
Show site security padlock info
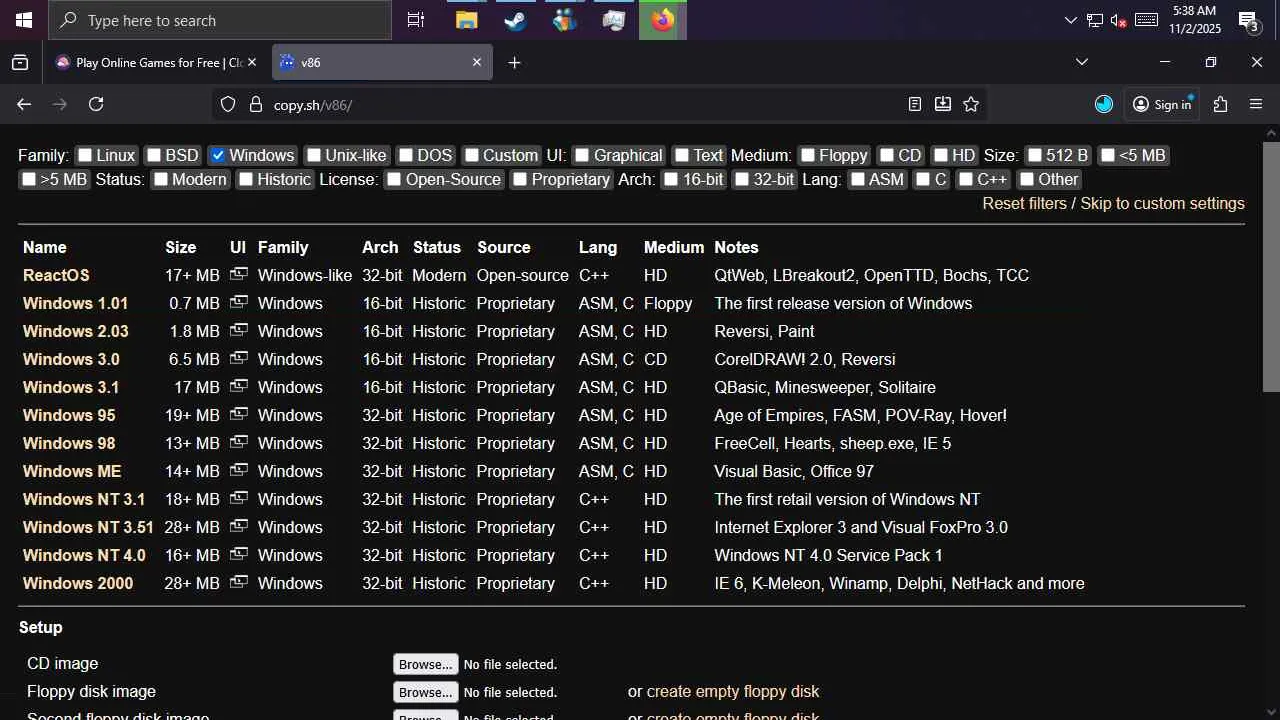255,104
